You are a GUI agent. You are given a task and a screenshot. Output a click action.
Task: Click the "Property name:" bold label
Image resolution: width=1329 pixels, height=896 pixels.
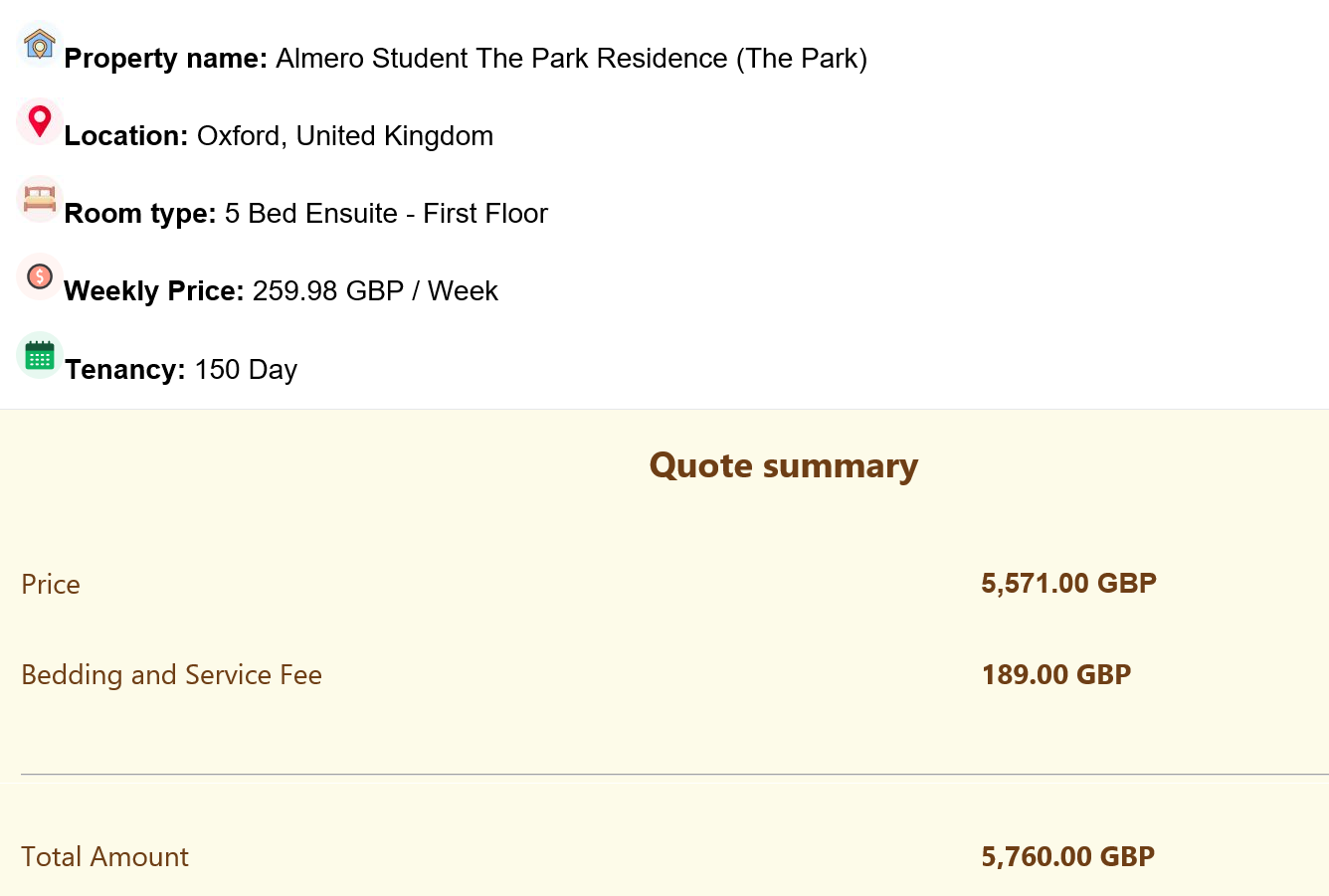(x=165, y=59)
